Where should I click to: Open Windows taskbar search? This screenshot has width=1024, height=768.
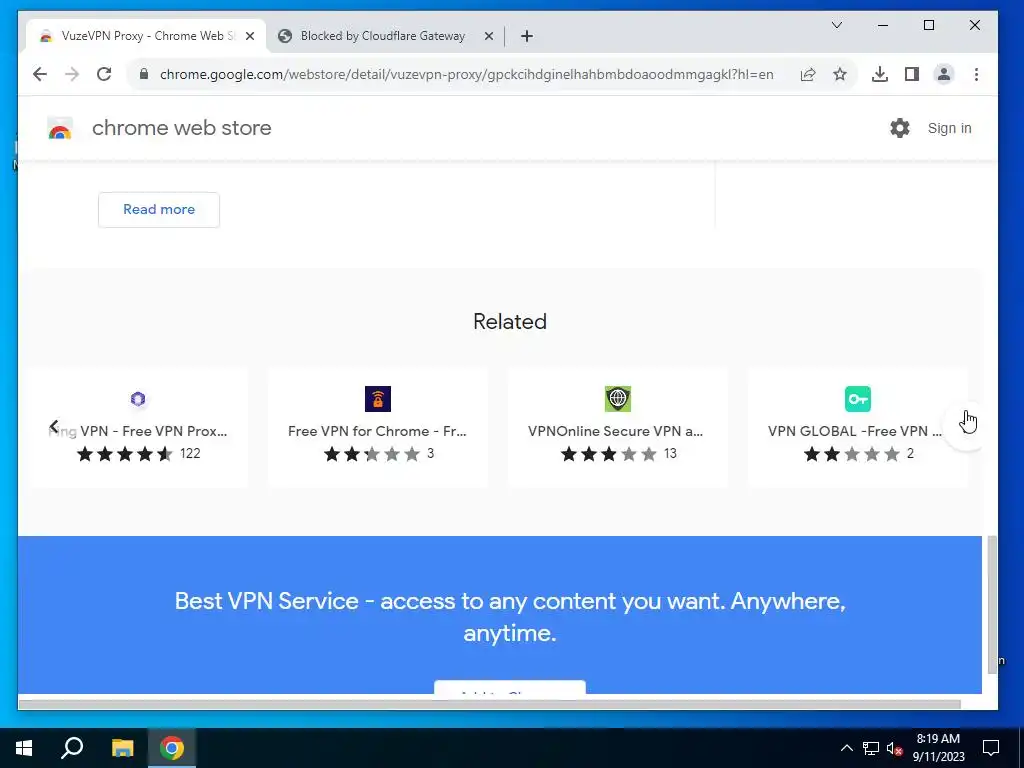tap(72, 748)
